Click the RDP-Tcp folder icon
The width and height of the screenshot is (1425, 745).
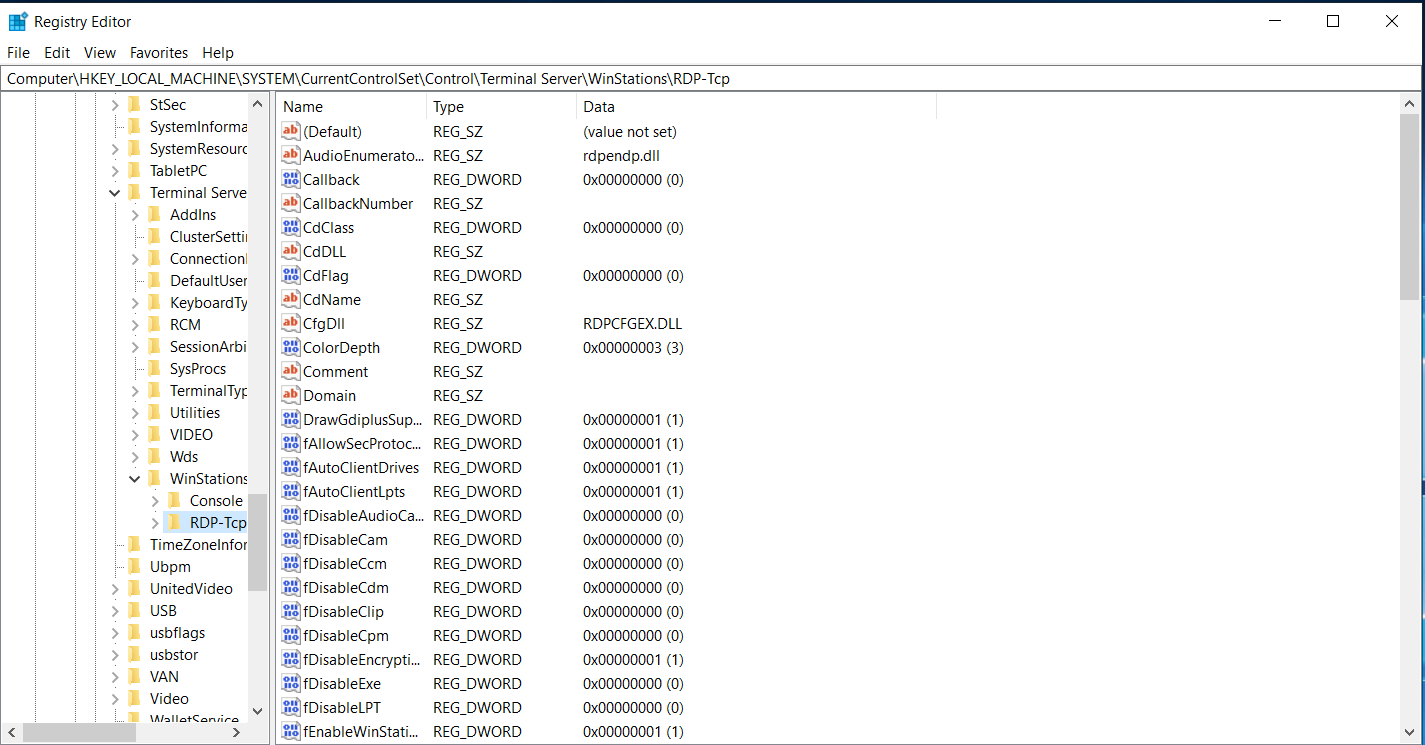click(x=174, y=523)
